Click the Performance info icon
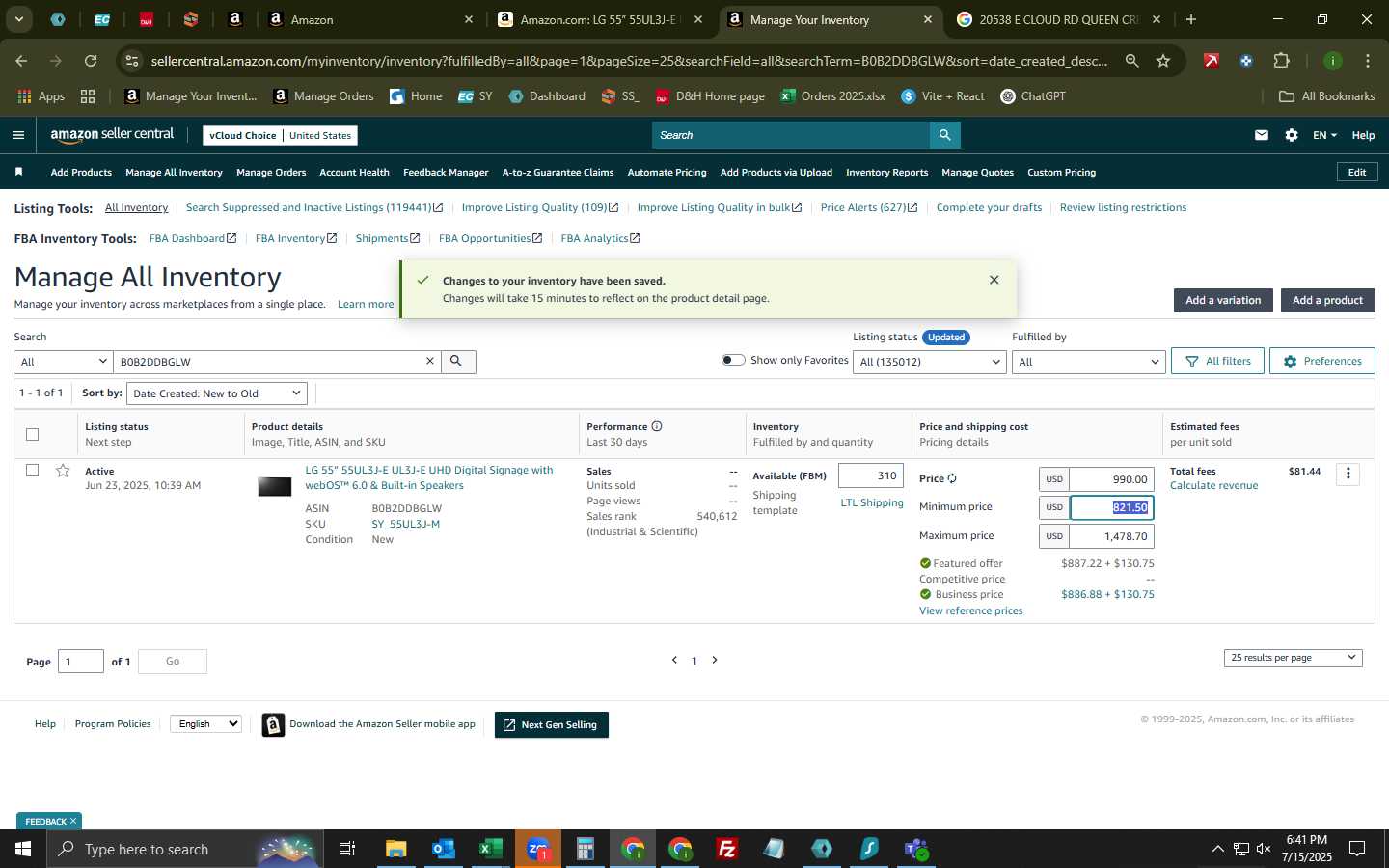Screen dimensions: 1389x868 click(x=657, y=426)
